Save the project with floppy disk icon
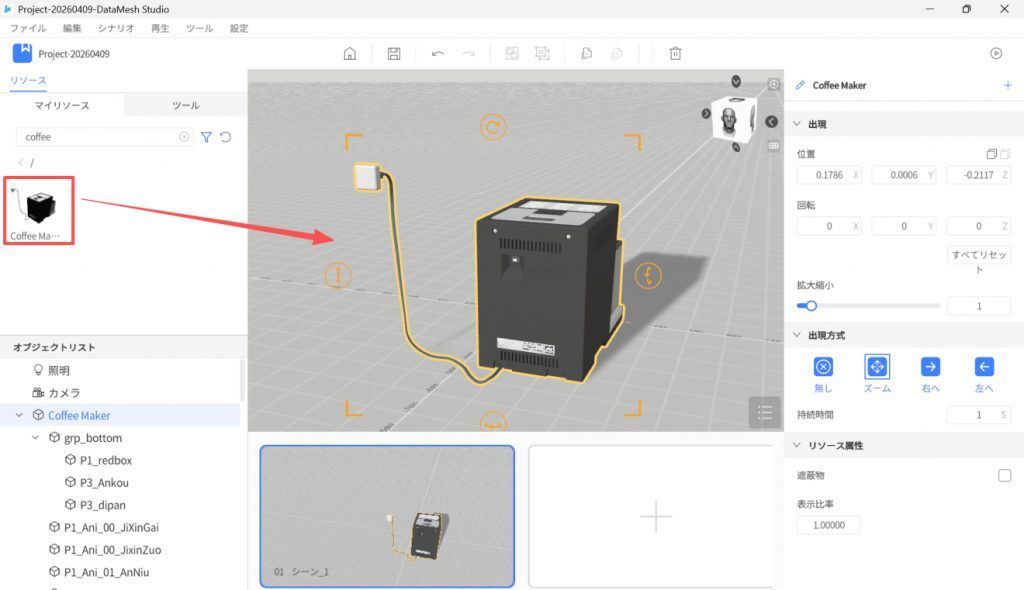 394,54
